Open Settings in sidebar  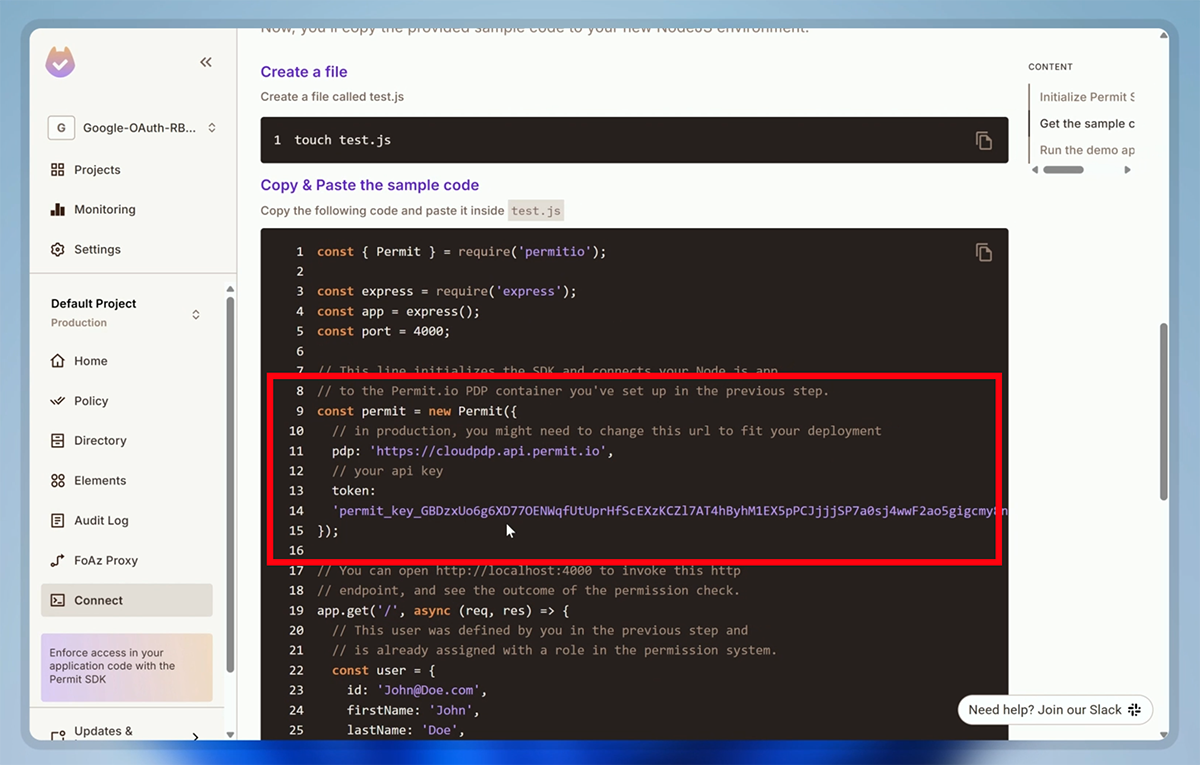[97, 250]
